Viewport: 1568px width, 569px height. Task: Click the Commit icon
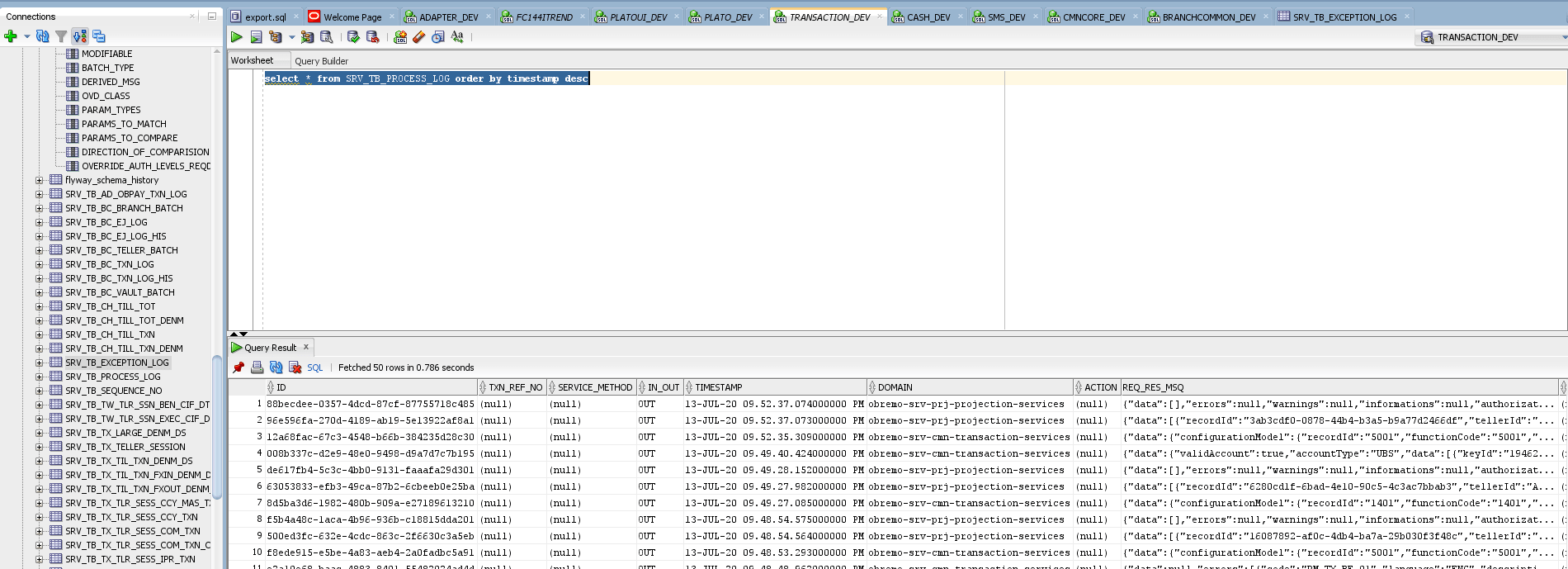pyautogui.click(x=353, y=37)
